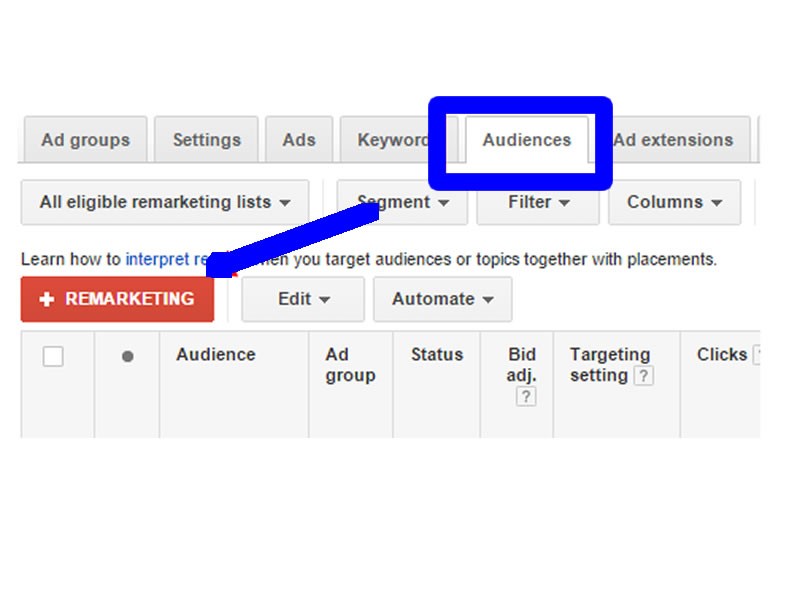Open the Edit dropdown menu
Screen dimensions: 800x600
pos(302,298)
